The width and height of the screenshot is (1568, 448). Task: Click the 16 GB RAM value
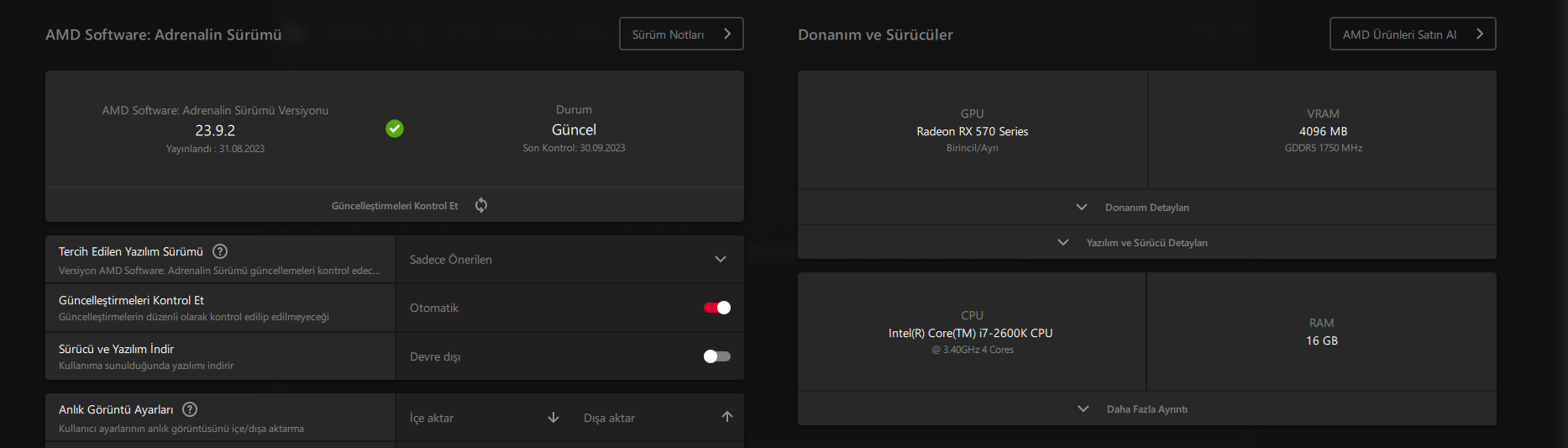coord(1322,340)
